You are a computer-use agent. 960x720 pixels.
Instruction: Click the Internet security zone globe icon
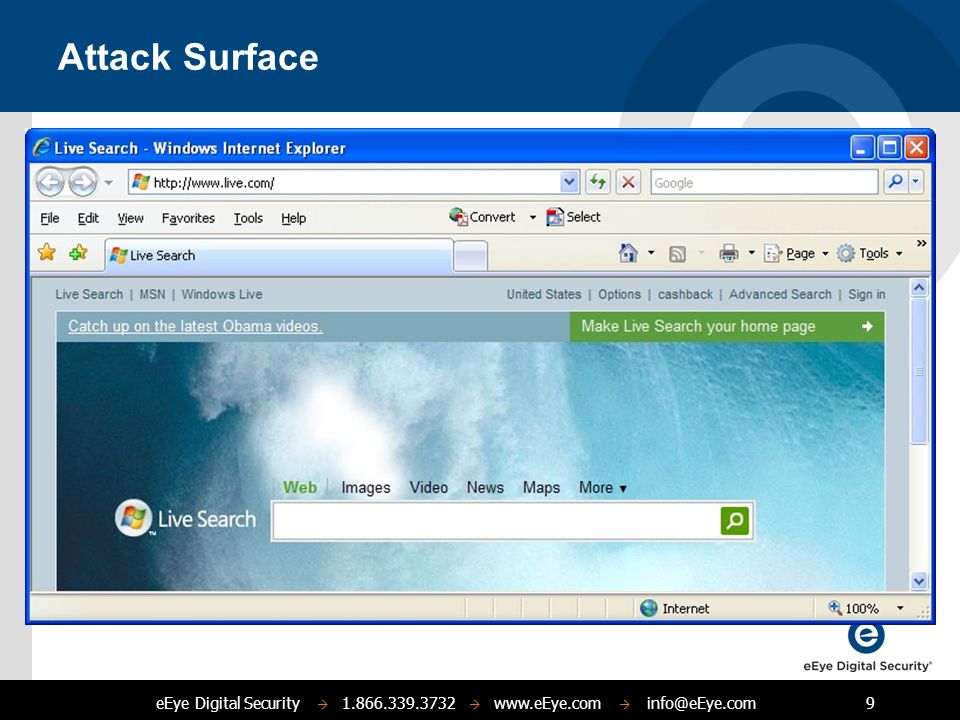point(648,608)
